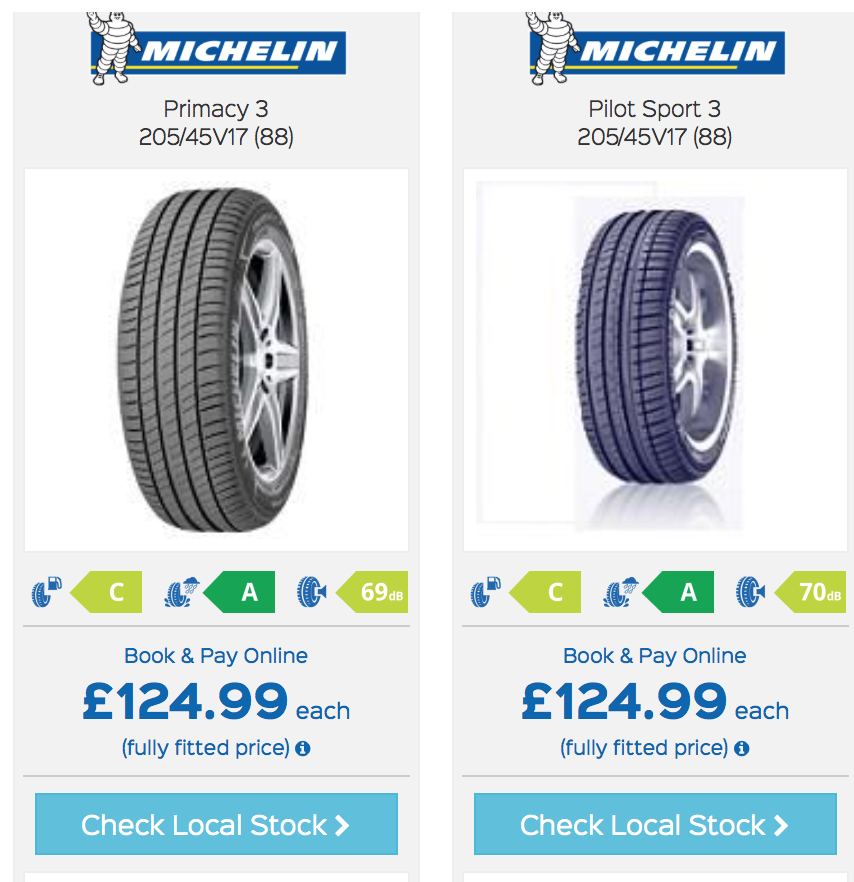Click noise level icon for Pilot Sport 3
Image resolution: width=854 pixels, height=882 pixels.
[751, 592]
